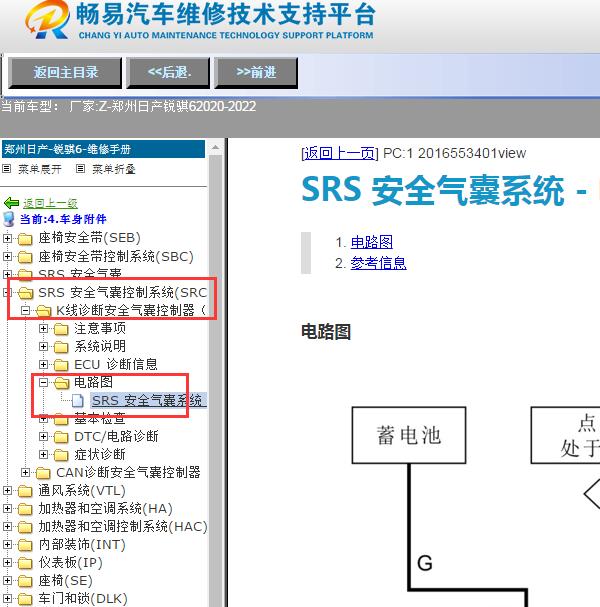
Task: Select the DTC/电路诊断 tree label
Action: coord(116,437)
